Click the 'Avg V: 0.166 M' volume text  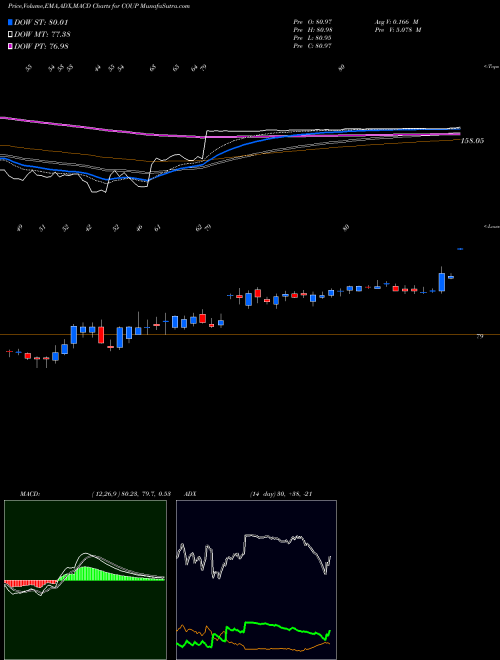(398, 21)
